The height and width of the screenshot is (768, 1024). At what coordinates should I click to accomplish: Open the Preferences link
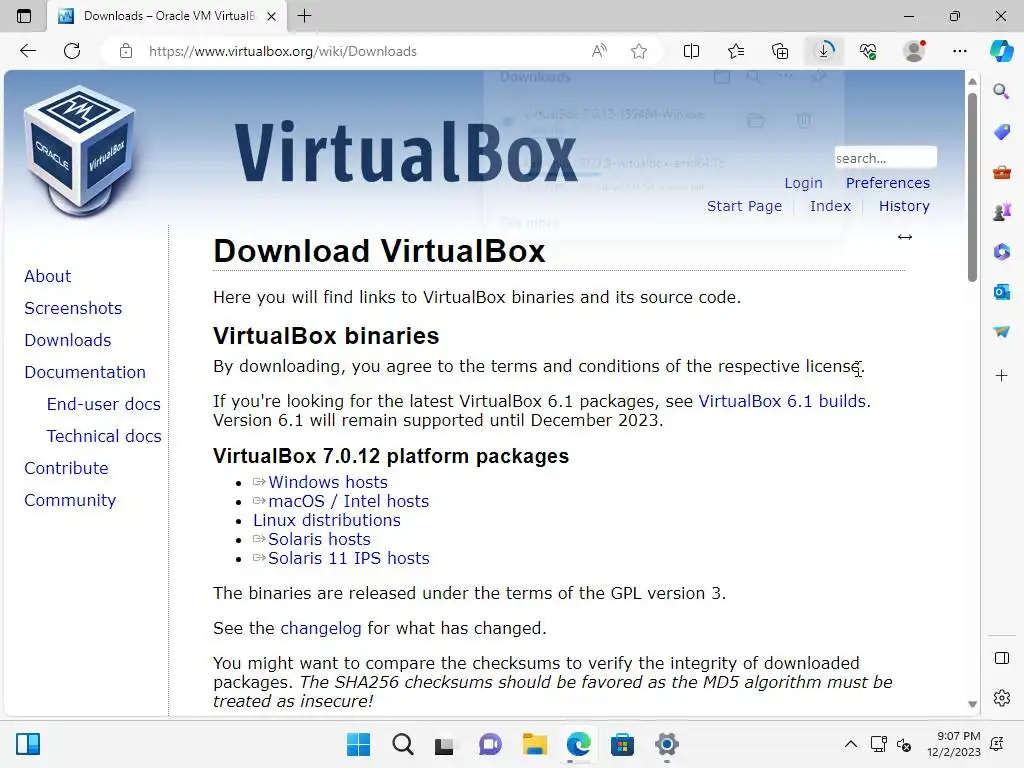tap(888, 183)
